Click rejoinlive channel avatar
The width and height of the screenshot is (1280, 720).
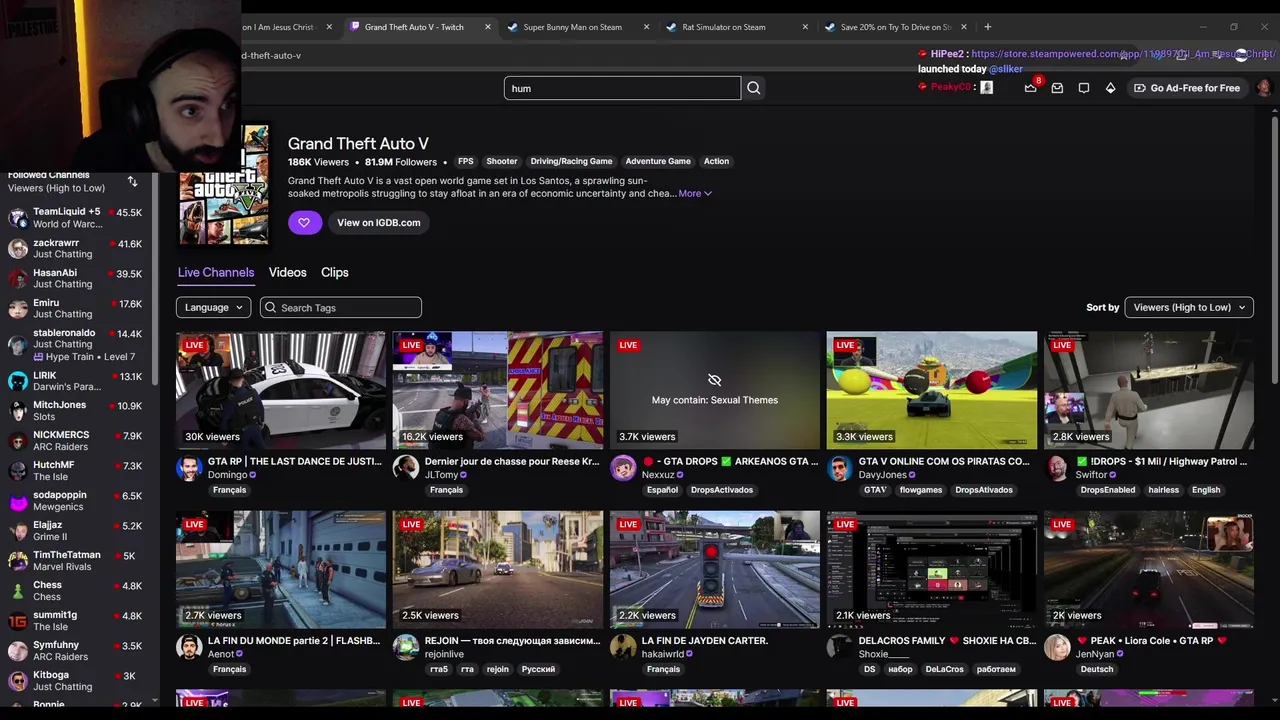[406, 647]
